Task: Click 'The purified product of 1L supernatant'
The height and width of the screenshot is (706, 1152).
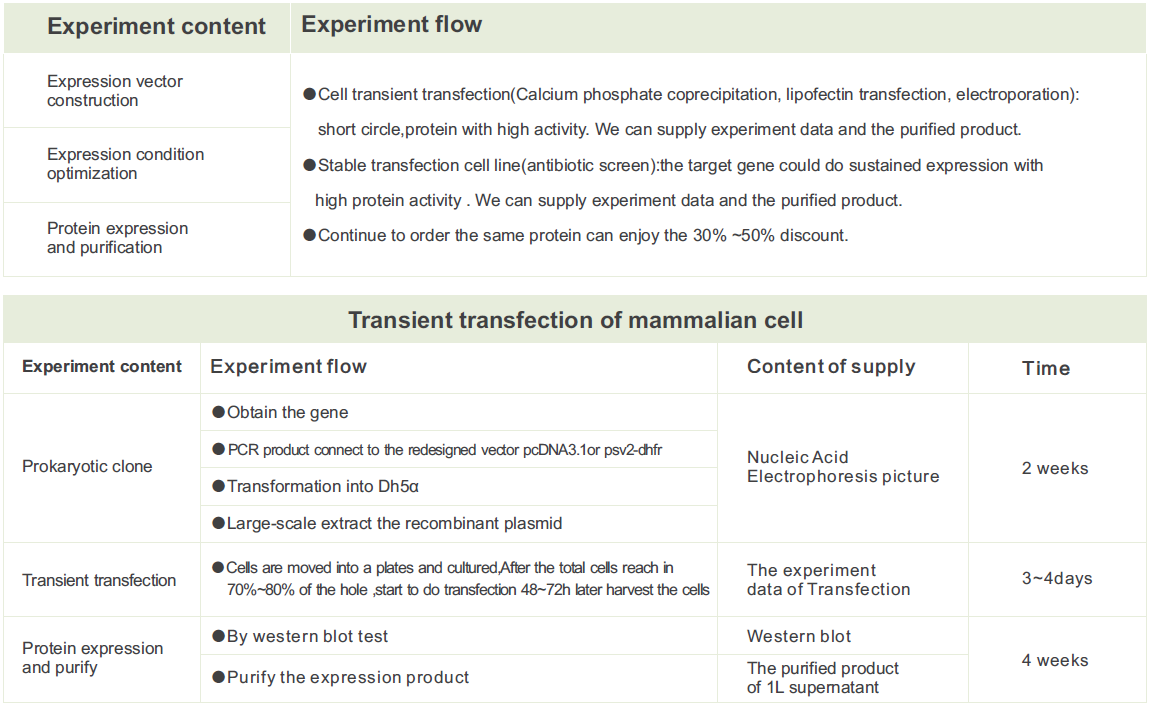Action: point(823,677)
